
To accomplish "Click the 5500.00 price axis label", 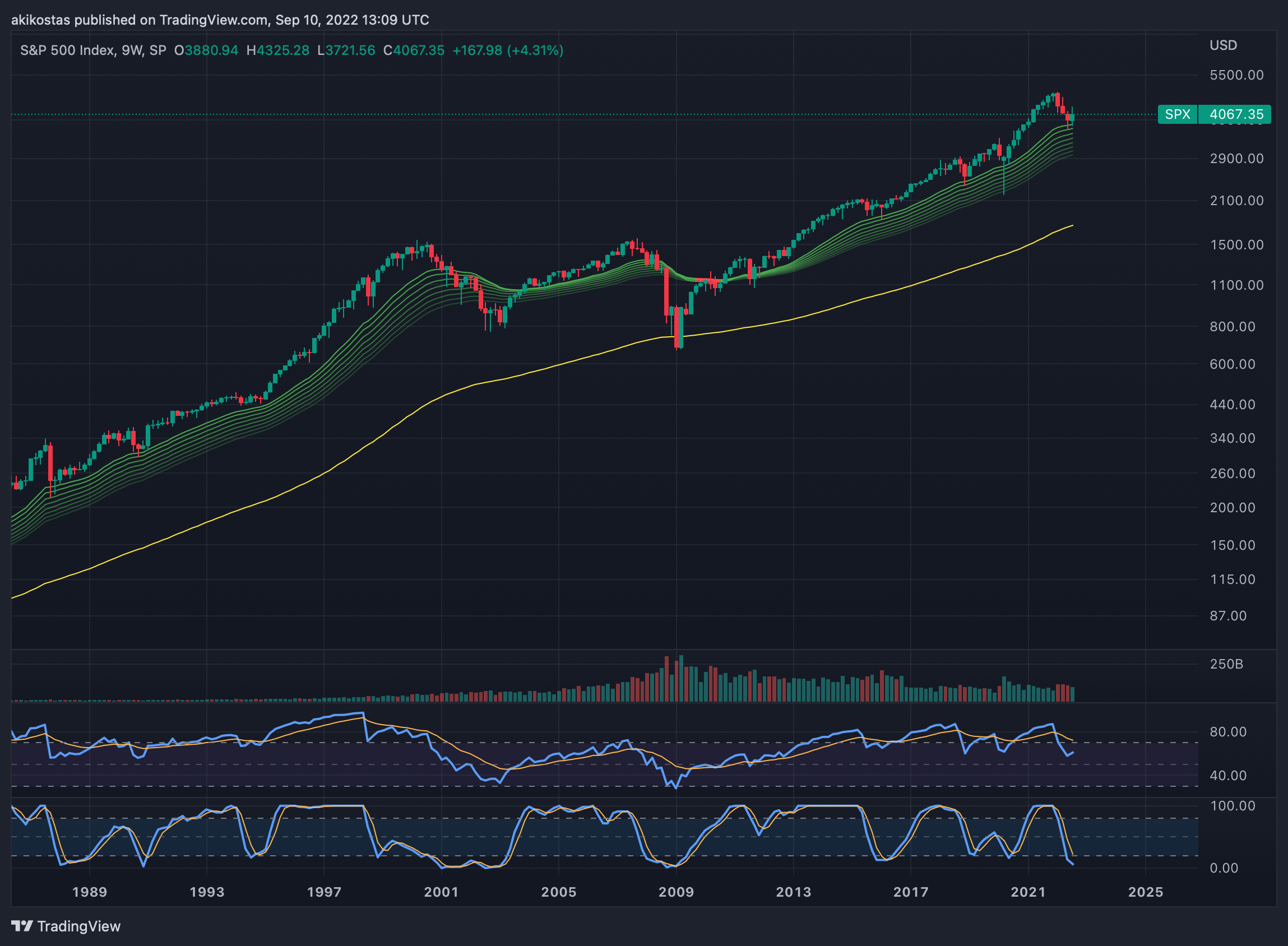I will (1236, 75).
